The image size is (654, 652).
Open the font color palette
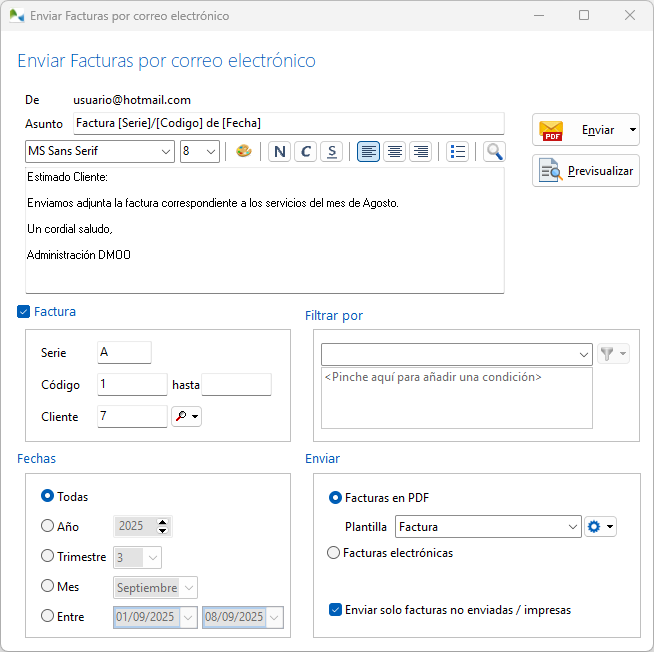[x=243, y=152]
